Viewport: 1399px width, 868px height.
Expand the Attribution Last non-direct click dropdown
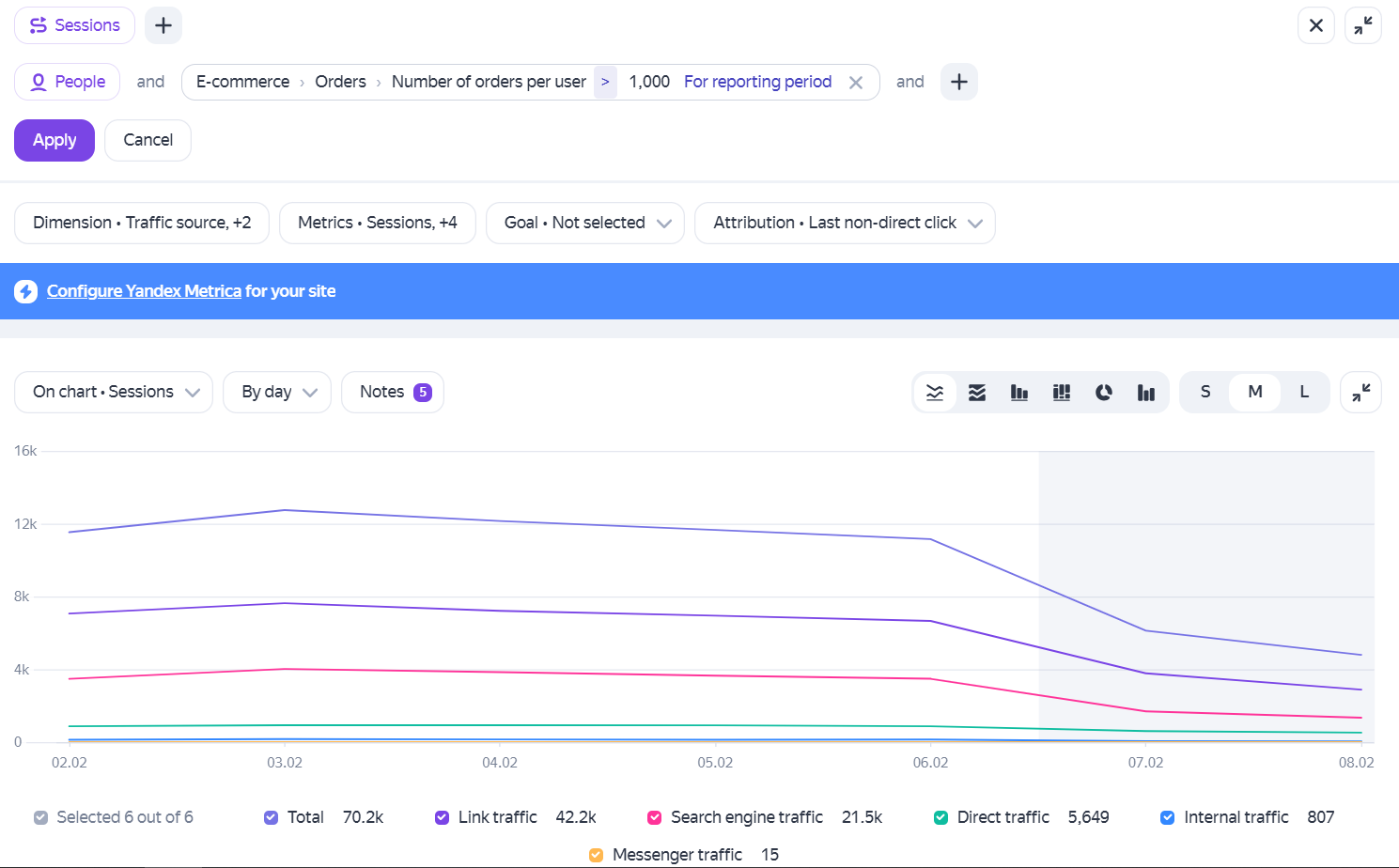[x=845, y=223]
